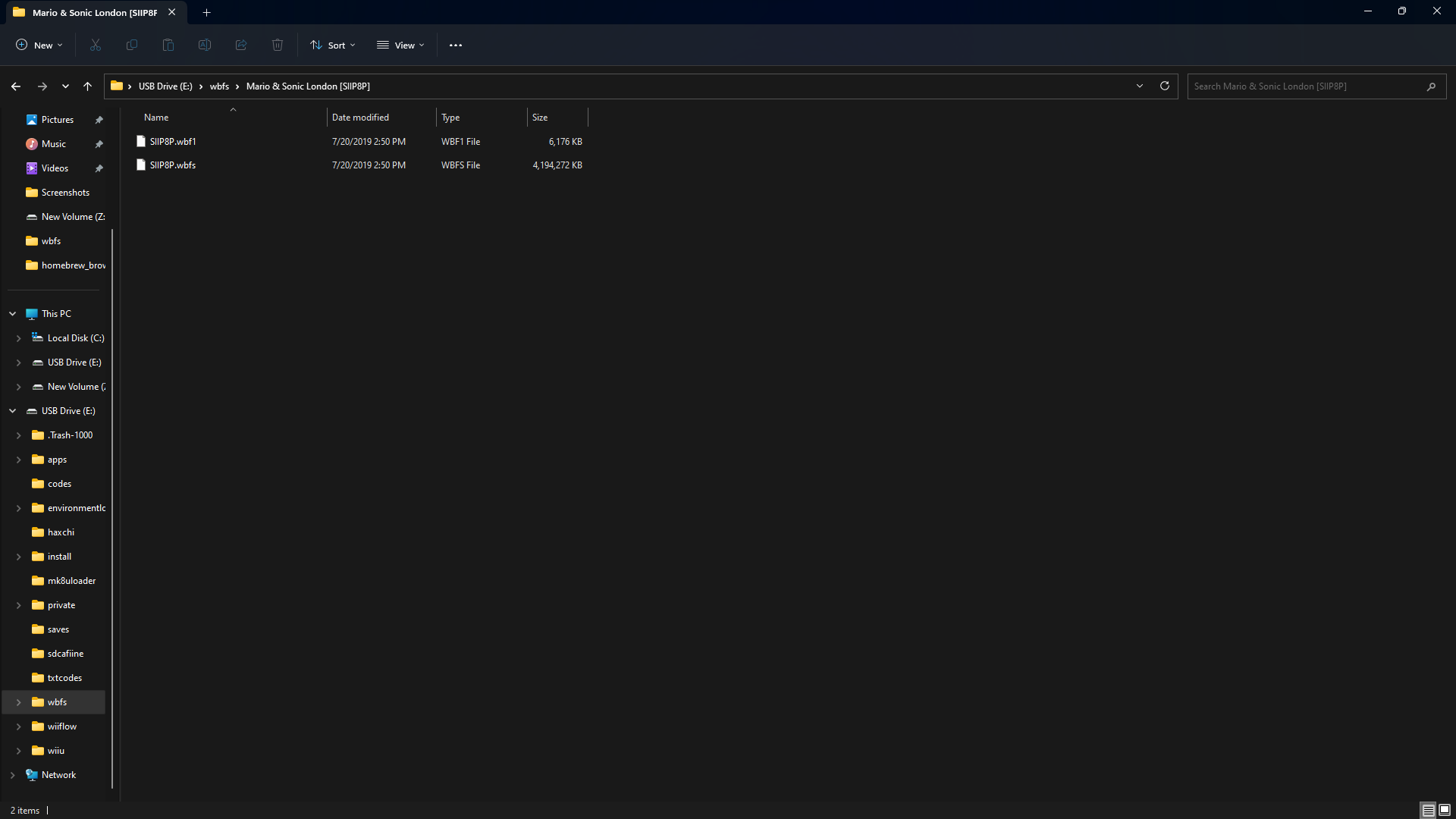This screenshot has height=819, width=1456.
Task: Click the Cut scissors icon
Action: click(96, 45)
